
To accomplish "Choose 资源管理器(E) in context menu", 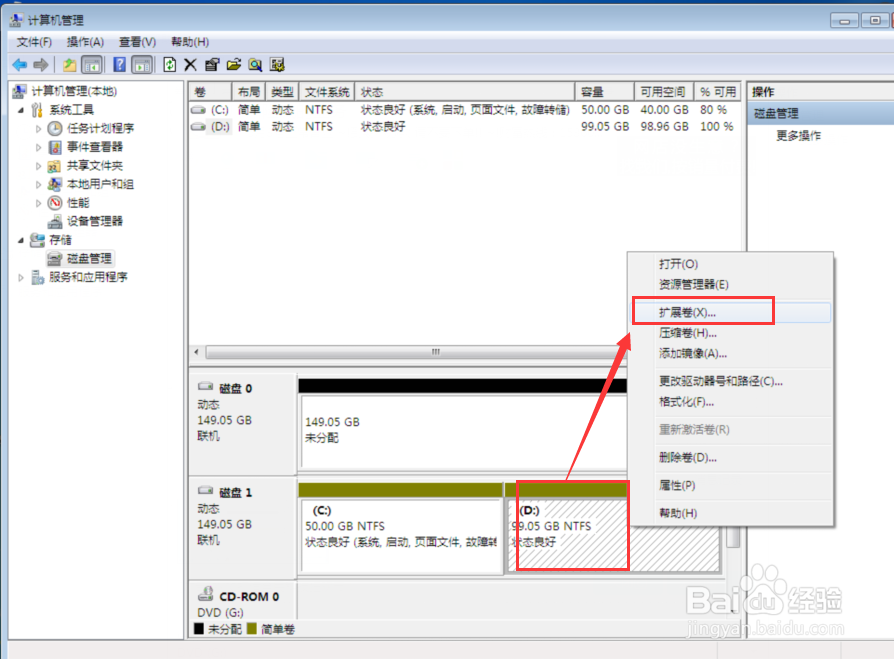I will point(730,284).
